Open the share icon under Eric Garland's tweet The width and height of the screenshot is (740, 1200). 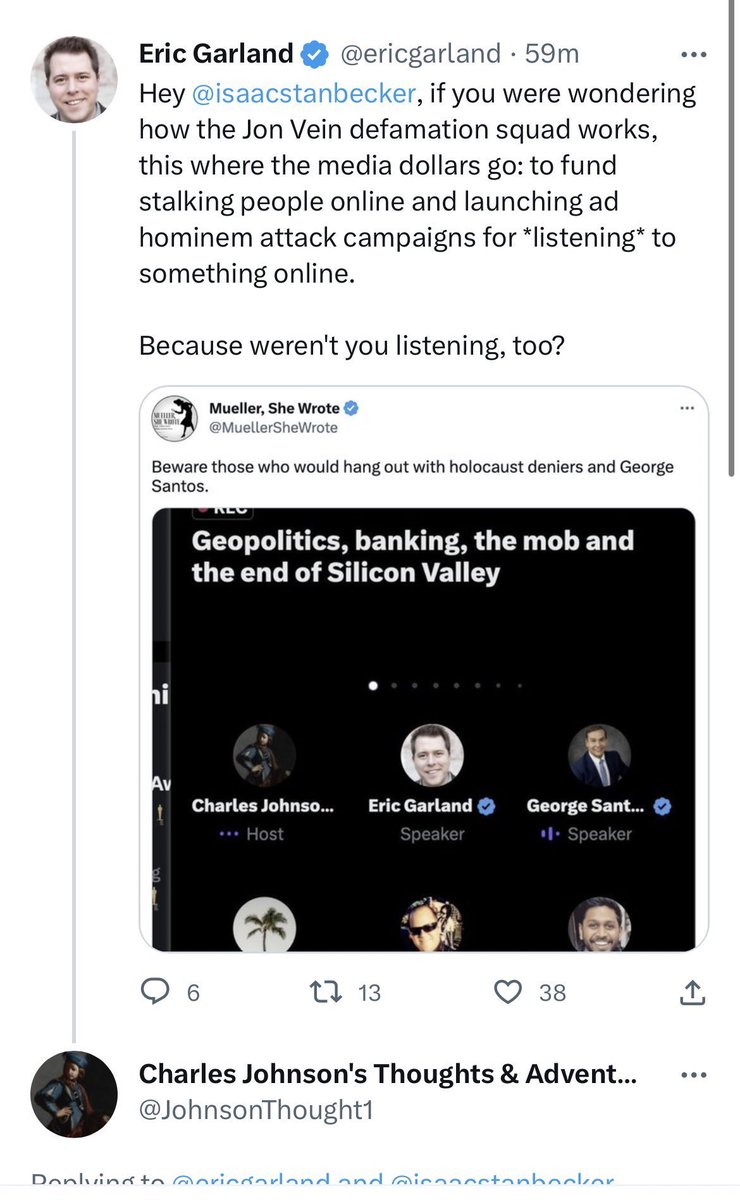click(x=693, y=991)
